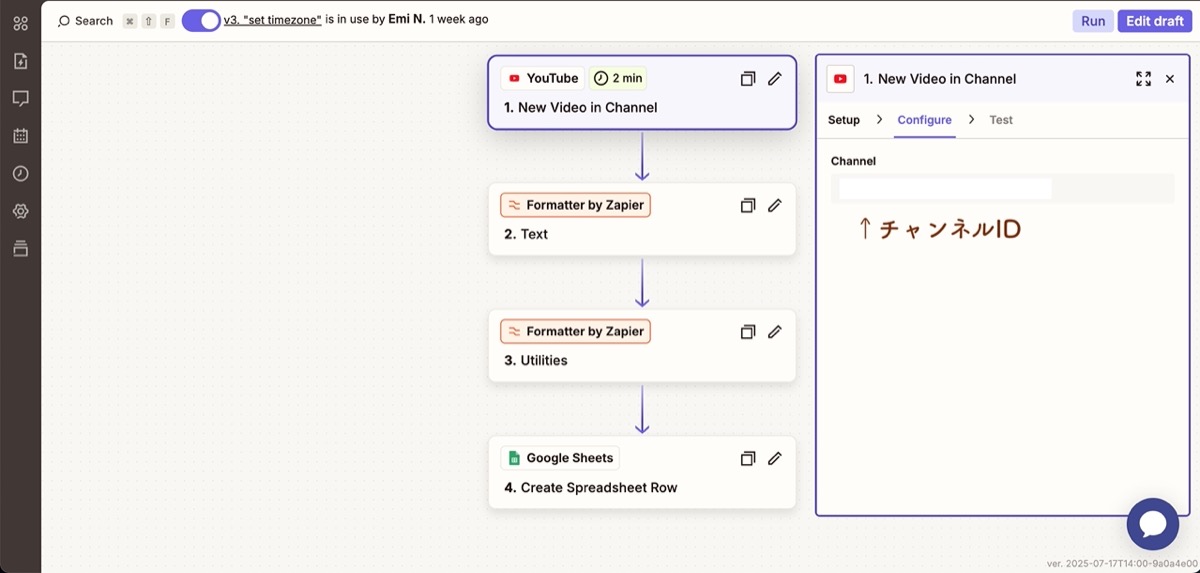Open the history clock icon in sidebar

click(20, 174)
